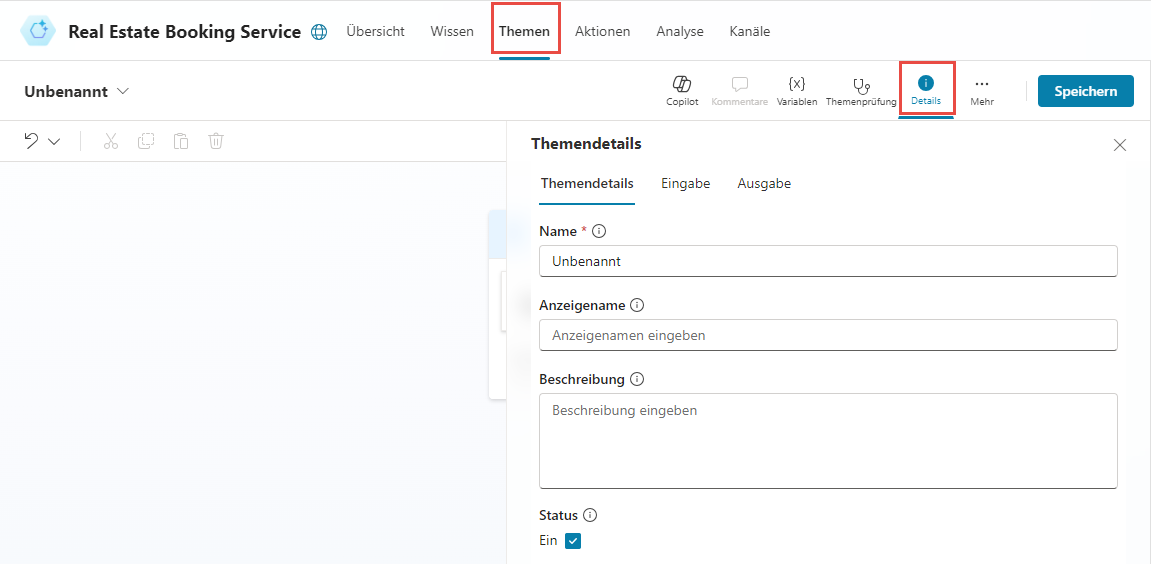Open the Variablen panel

797,91
